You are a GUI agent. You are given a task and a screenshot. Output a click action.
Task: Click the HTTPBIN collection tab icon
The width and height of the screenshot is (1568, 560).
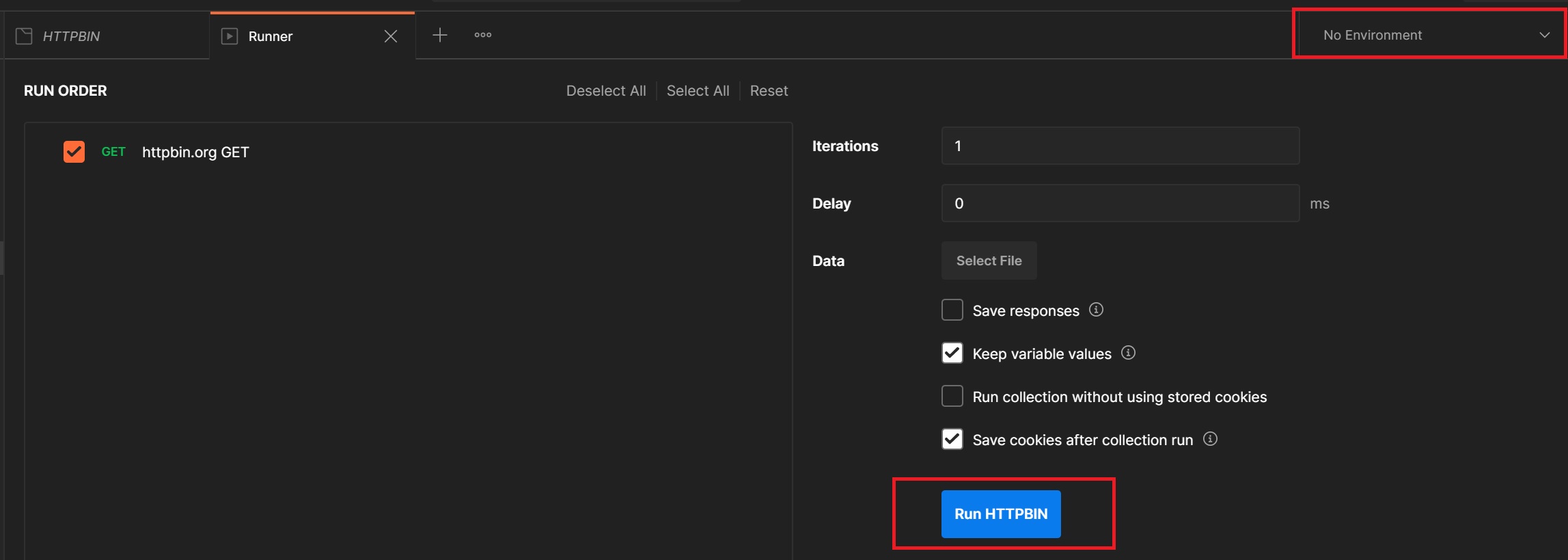(x=24, y=36)
